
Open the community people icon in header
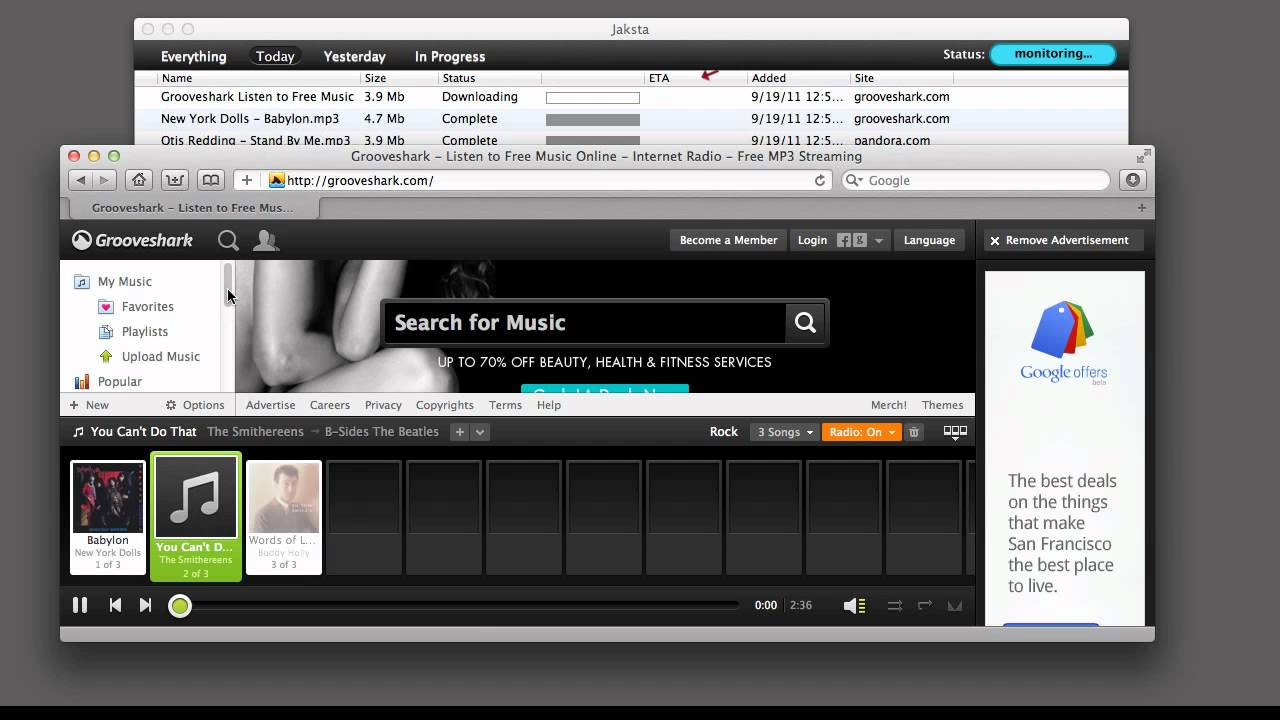click(266, 240)
